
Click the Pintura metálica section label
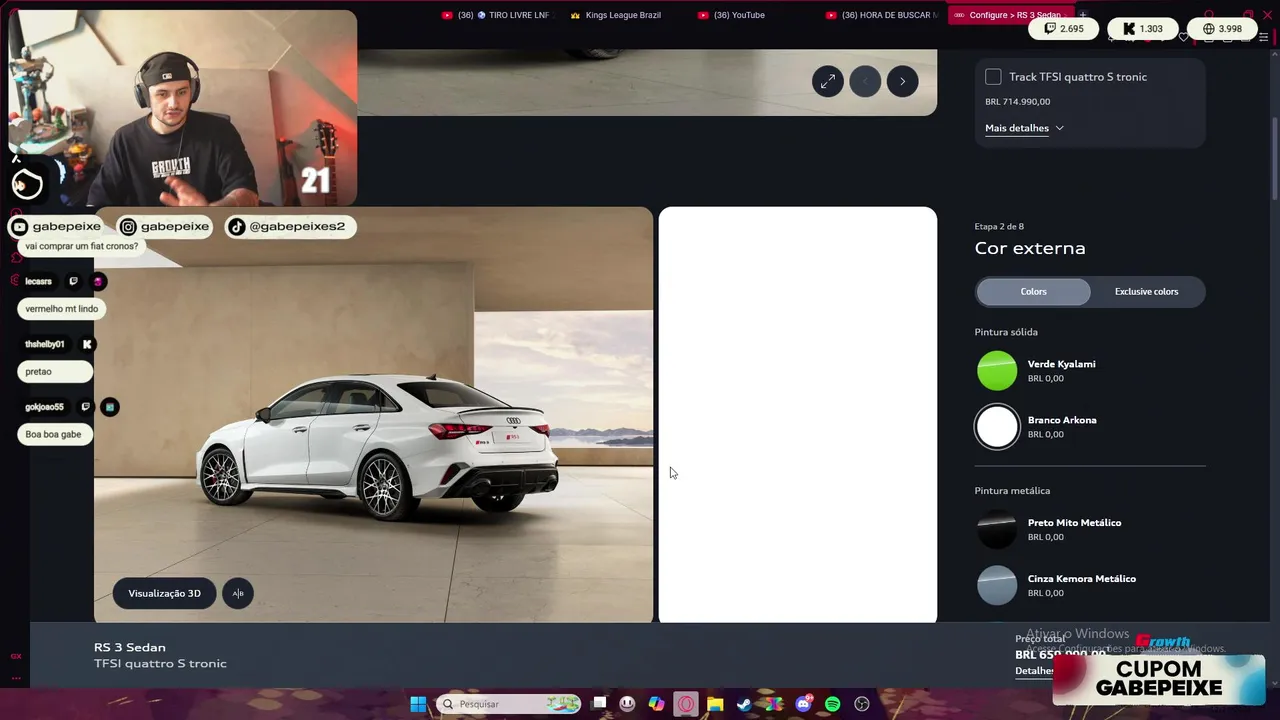1012,491
